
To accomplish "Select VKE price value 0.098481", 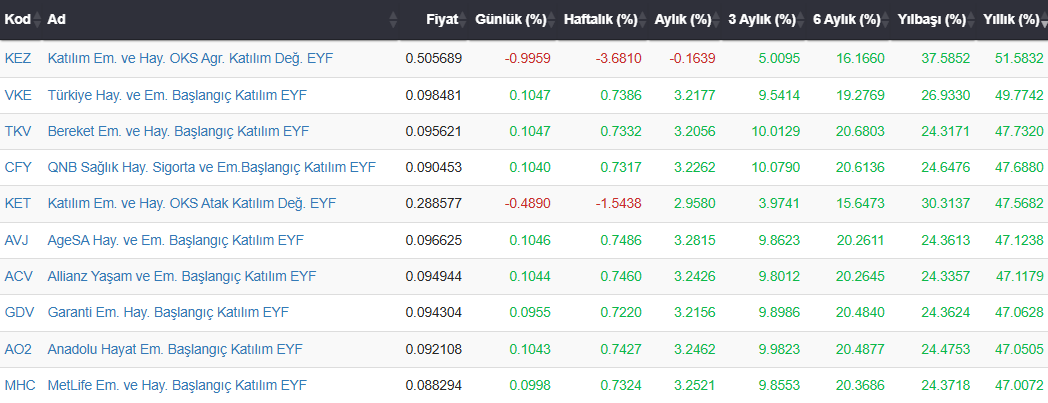I will [433, 95].
